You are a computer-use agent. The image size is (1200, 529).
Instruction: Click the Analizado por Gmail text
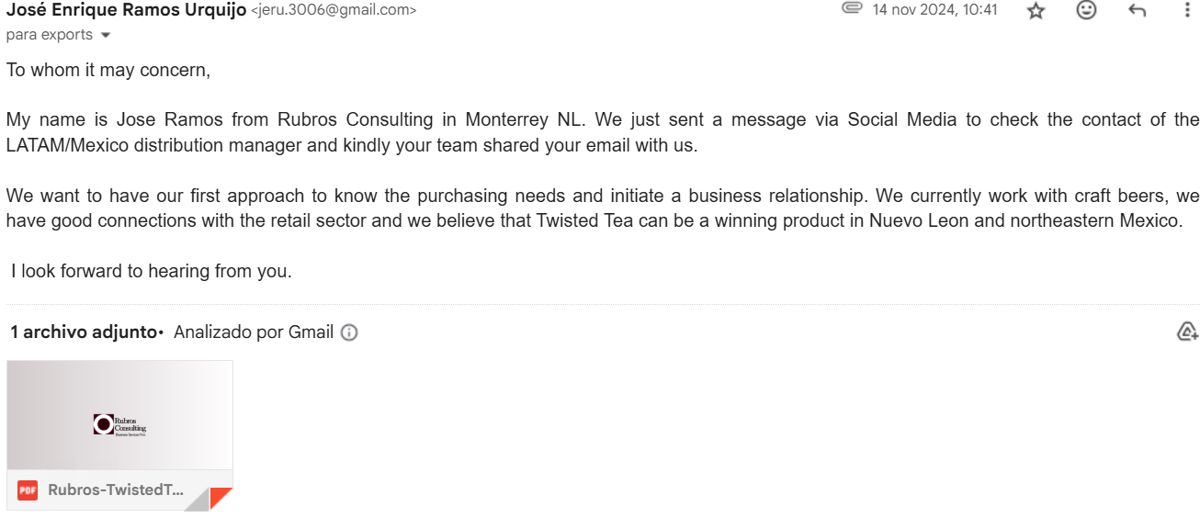click(x=254, y=332)
